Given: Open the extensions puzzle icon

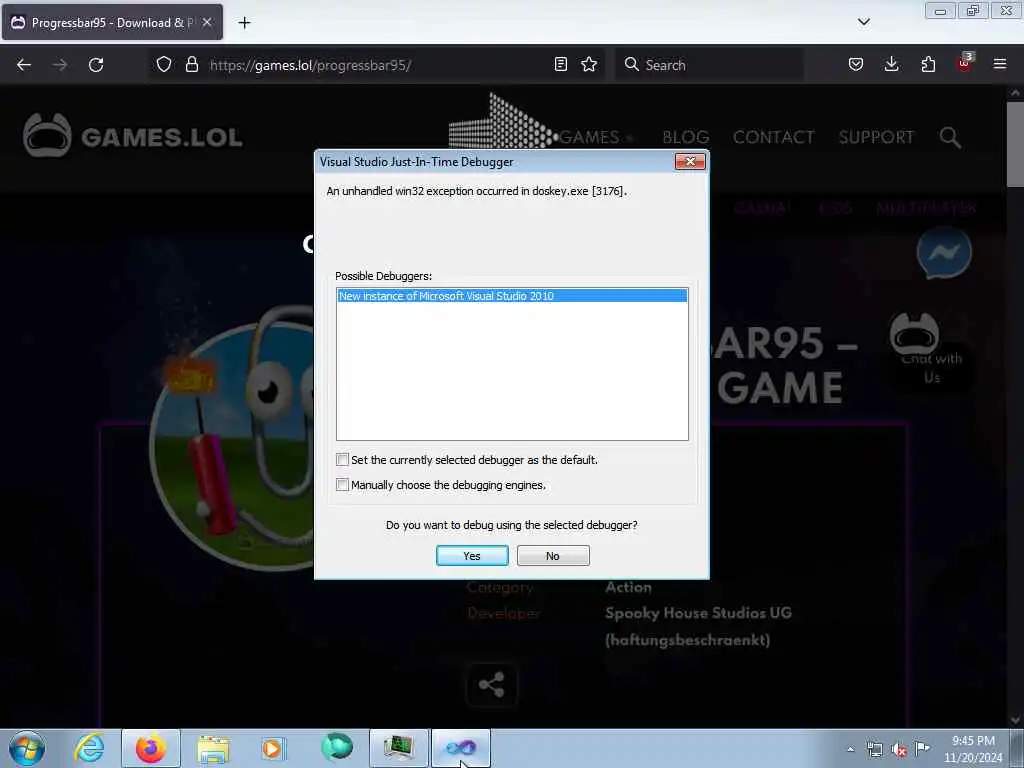Looking at the screenshot, I should [x=928, y=65].
